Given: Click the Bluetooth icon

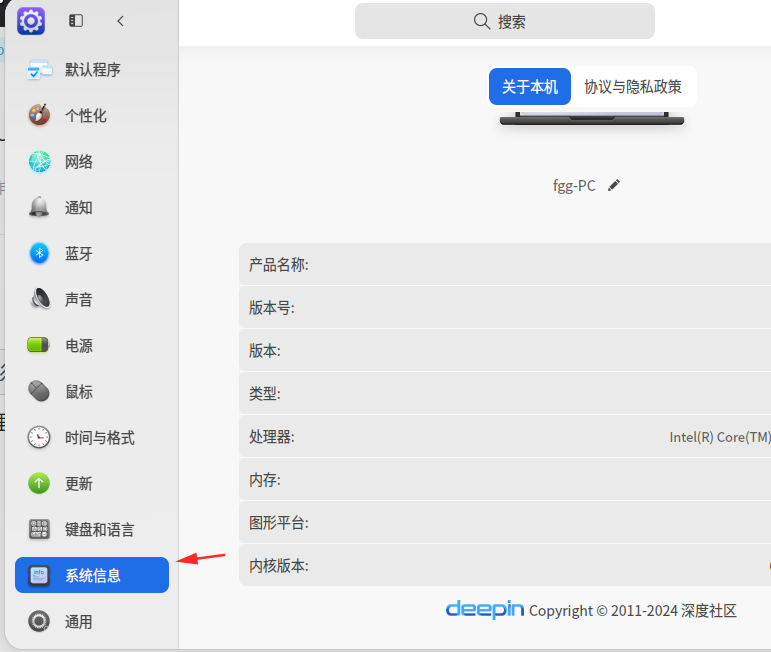Looking at the screenshot, I should (39, 254).
